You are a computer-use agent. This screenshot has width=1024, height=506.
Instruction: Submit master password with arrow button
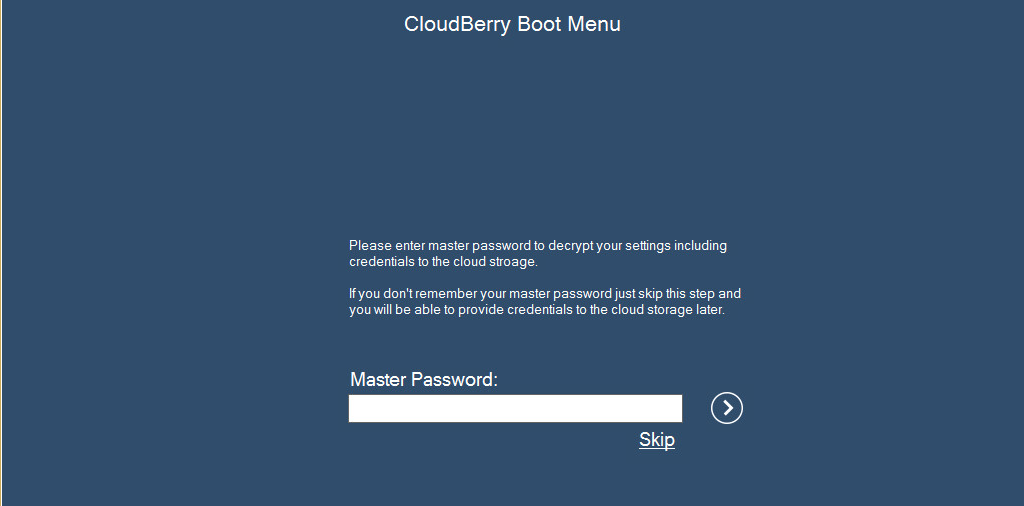727,408
